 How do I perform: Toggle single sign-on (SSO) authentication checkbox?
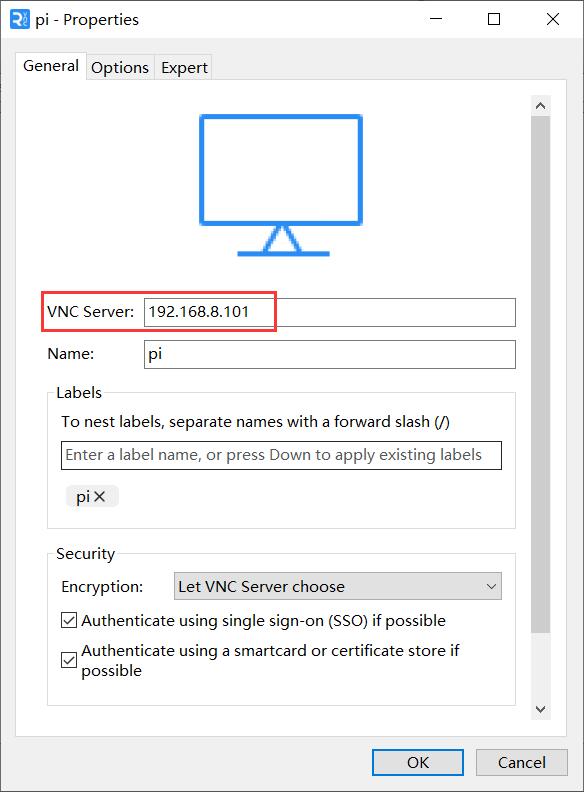click(x=69, y=620)
